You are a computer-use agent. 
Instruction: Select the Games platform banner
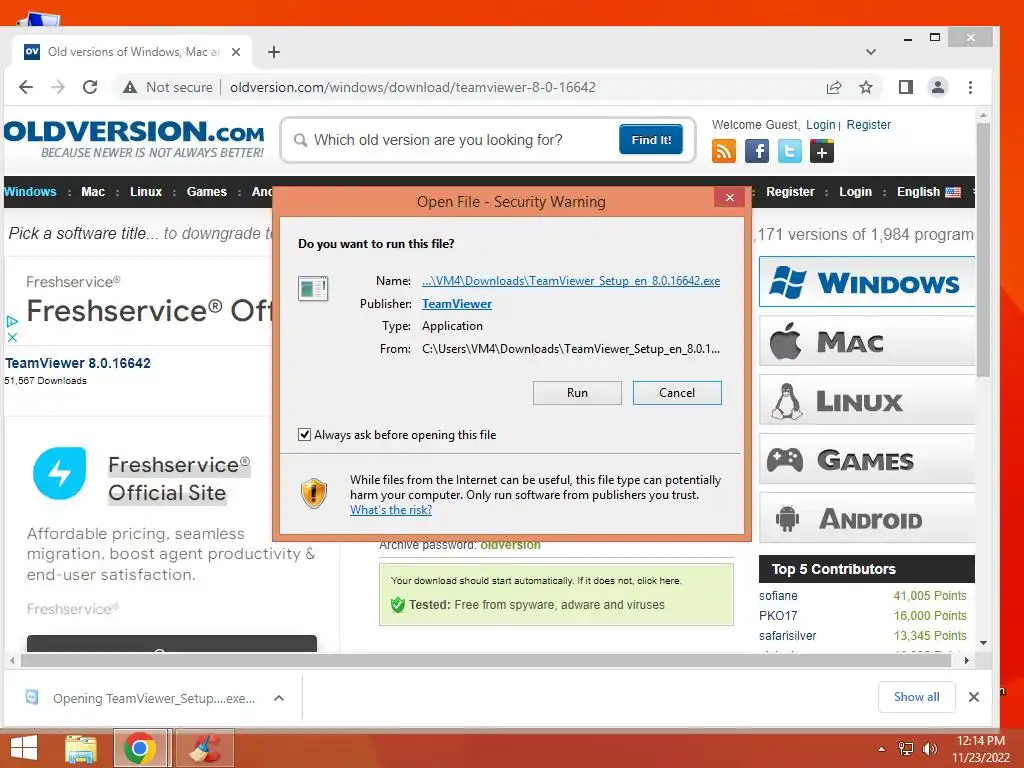tap(867, 459)
